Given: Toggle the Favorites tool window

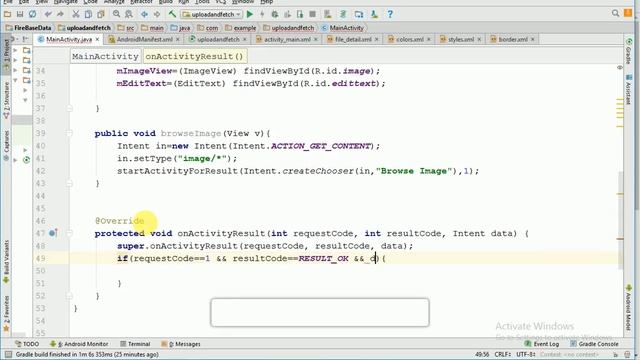Looking at the screenshot, I should (6, 313).
